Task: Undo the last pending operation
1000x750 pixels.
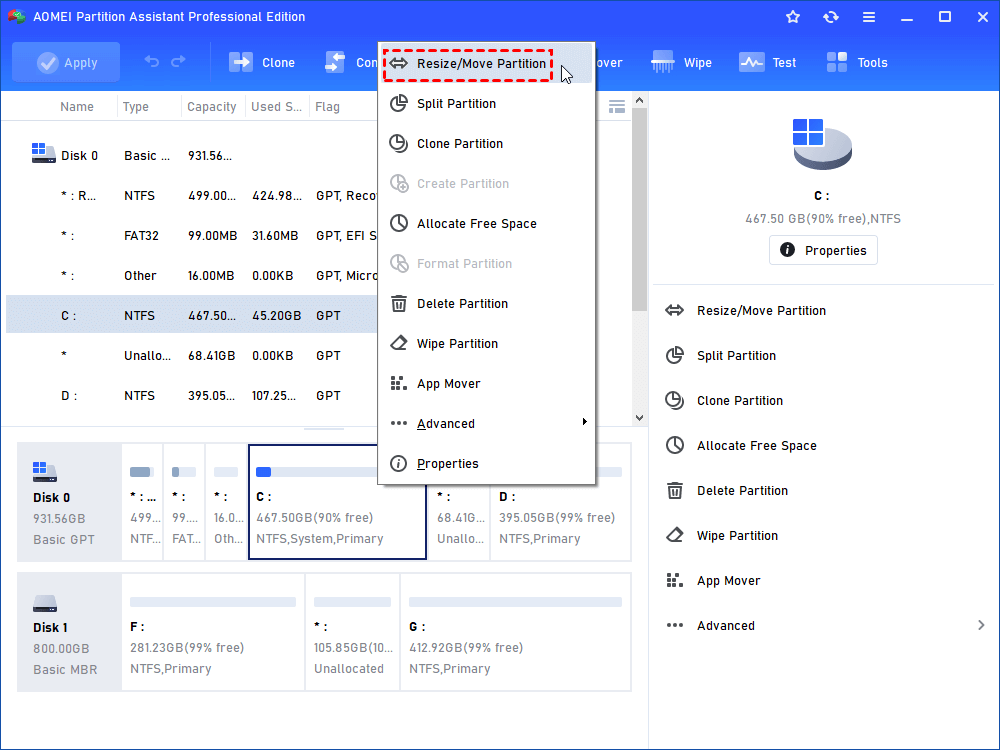Action: point(152,61)
